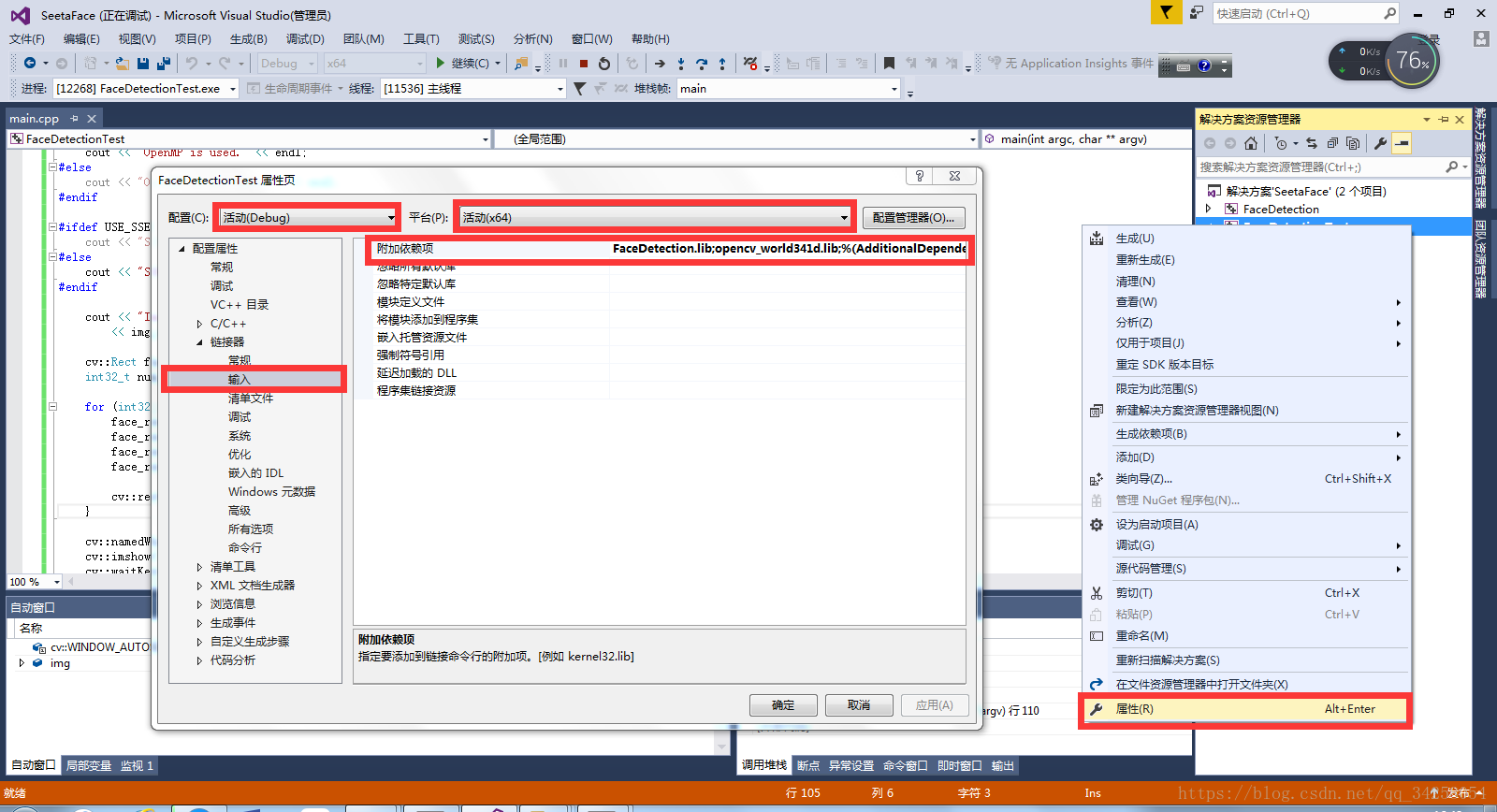This screenshot has width=1497, height=812.
Task: Toggle the Preview Selected Items icon
Action: (1402, 143)
